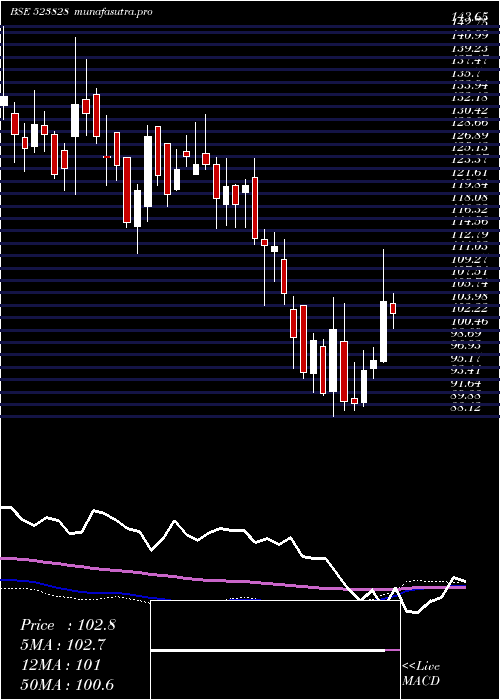Click the 'Price : 102.8' readout

pyautogui.click(x=68, y=625)
